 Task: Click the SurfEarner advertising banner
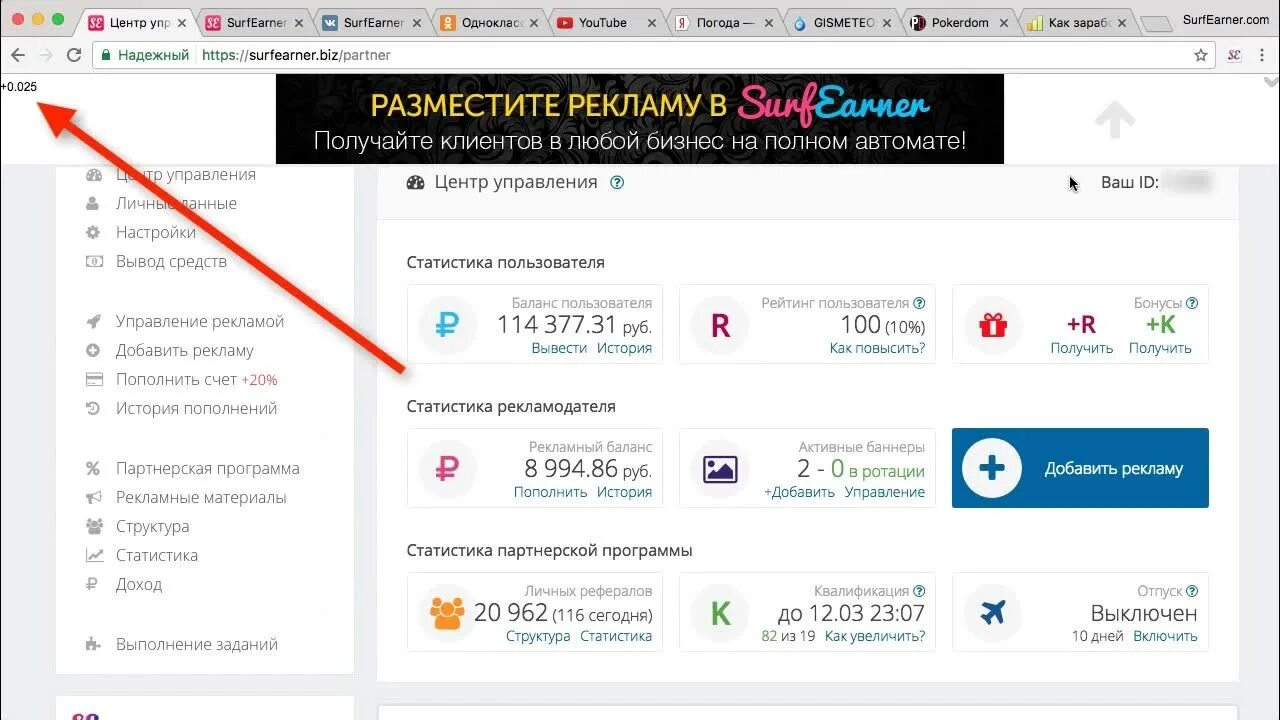[640, 119]
